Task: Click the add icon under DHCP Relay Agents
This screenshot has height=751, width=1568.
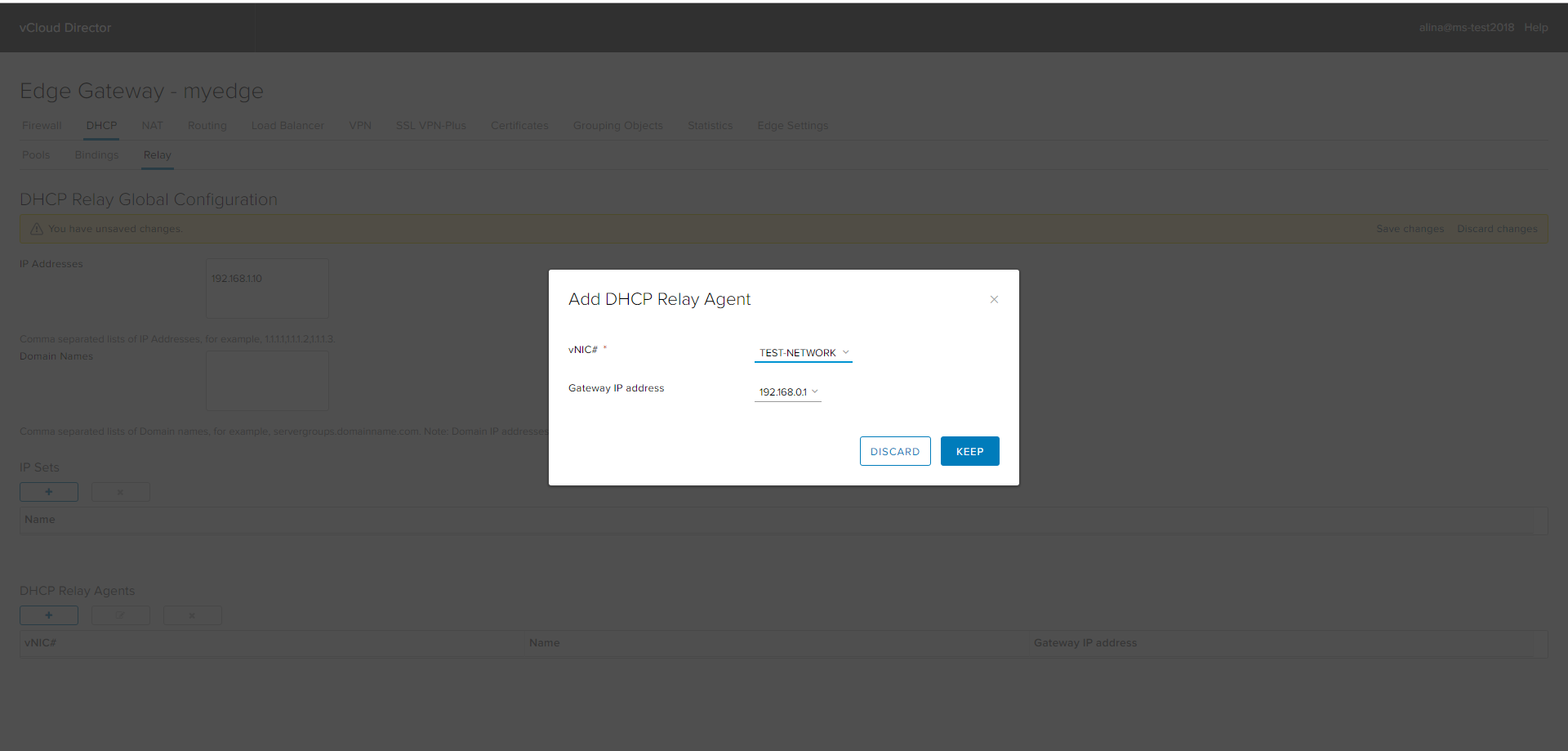Action: (48, 615)
